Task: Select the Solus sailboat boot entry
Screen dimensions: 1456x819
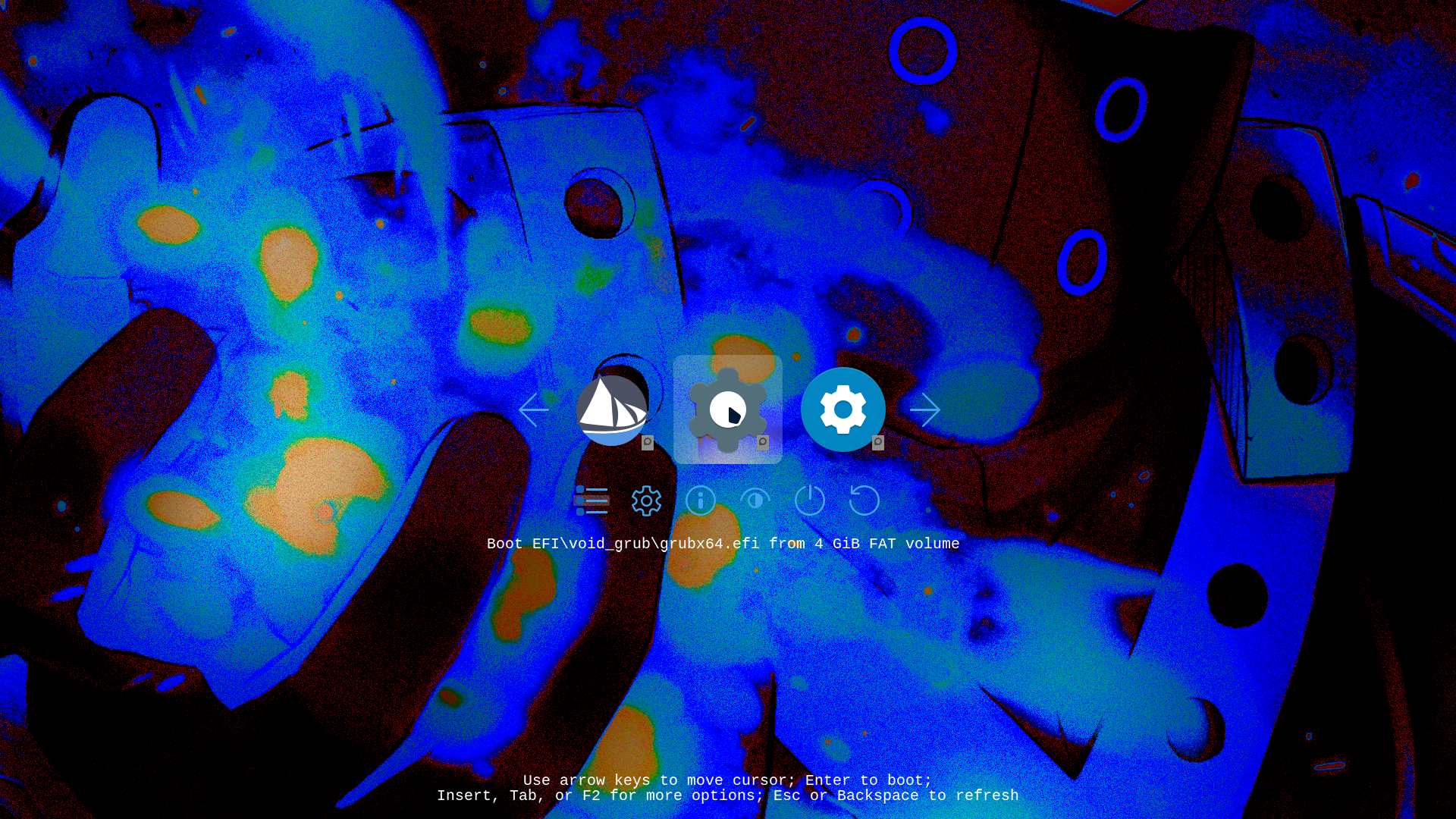Action: click(x=611, y=409)
